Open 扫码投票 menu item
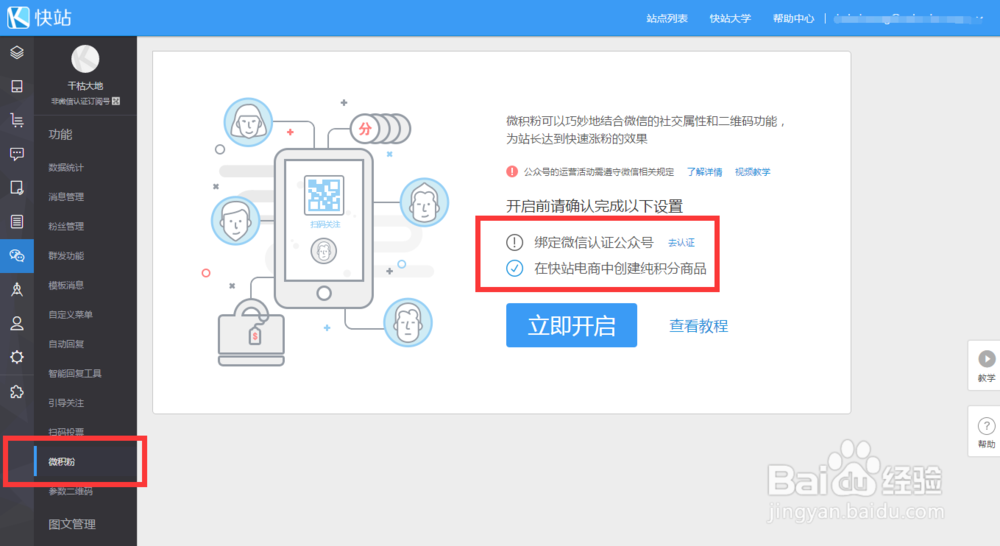This screenshot has width=1000, height=546. [66, 432]
